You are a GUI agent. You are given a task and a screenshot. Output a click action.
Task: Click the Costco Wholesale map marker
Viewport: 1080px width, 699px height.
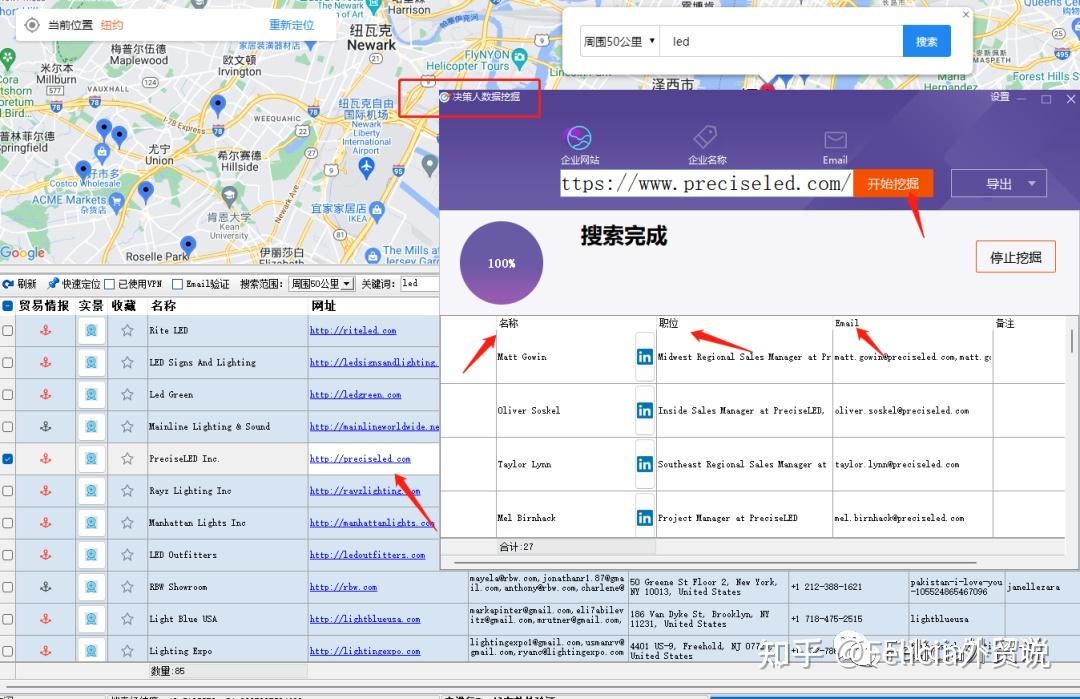(x=103, y=152)
